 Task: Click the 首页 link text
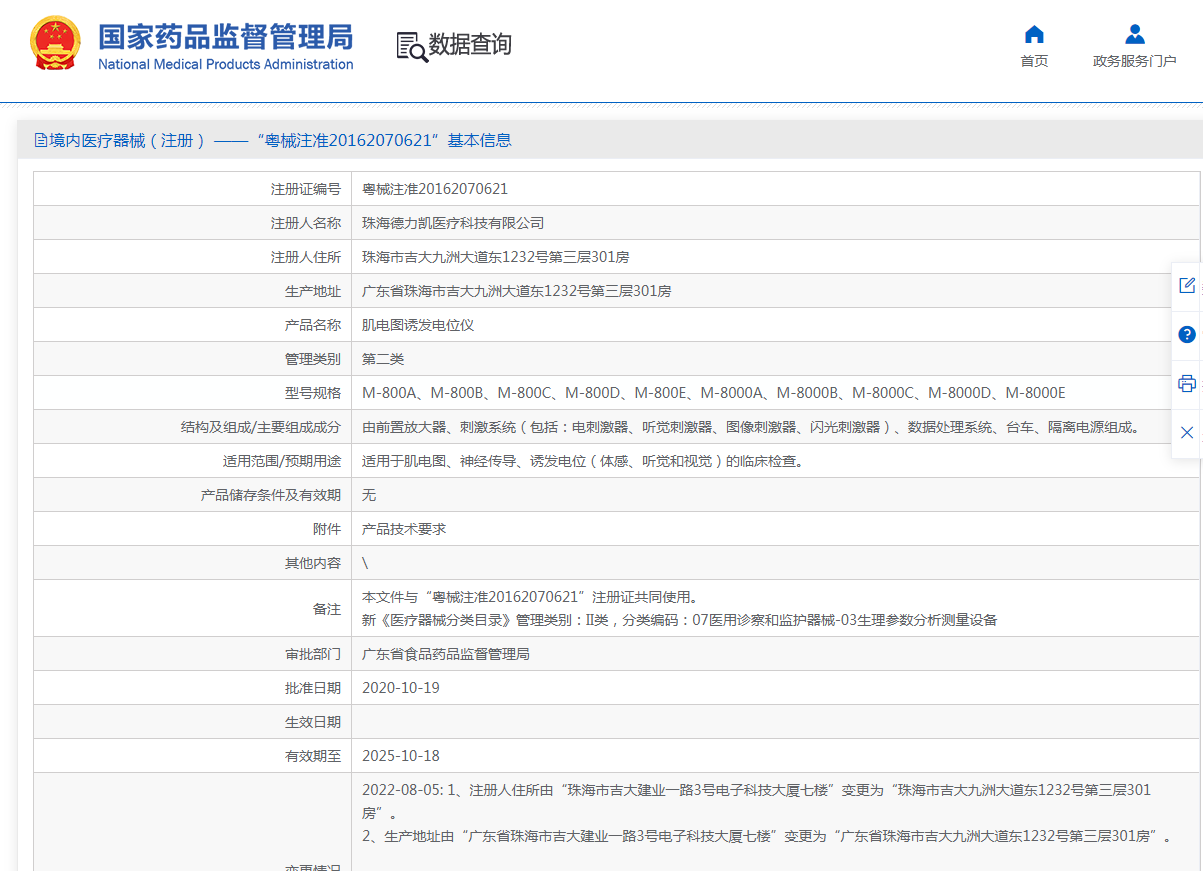pyautogui.click(x=1034, y=61)
